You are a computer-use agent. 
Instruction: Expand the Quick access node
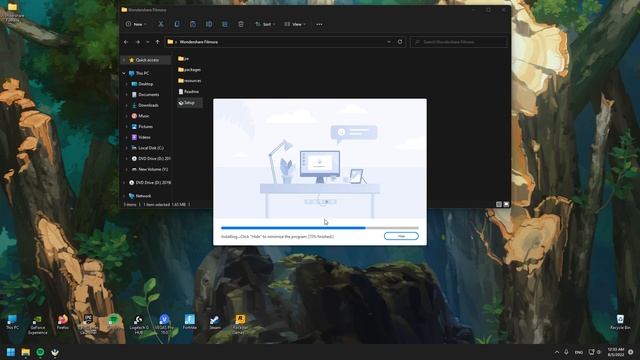(x=124, y=60)
